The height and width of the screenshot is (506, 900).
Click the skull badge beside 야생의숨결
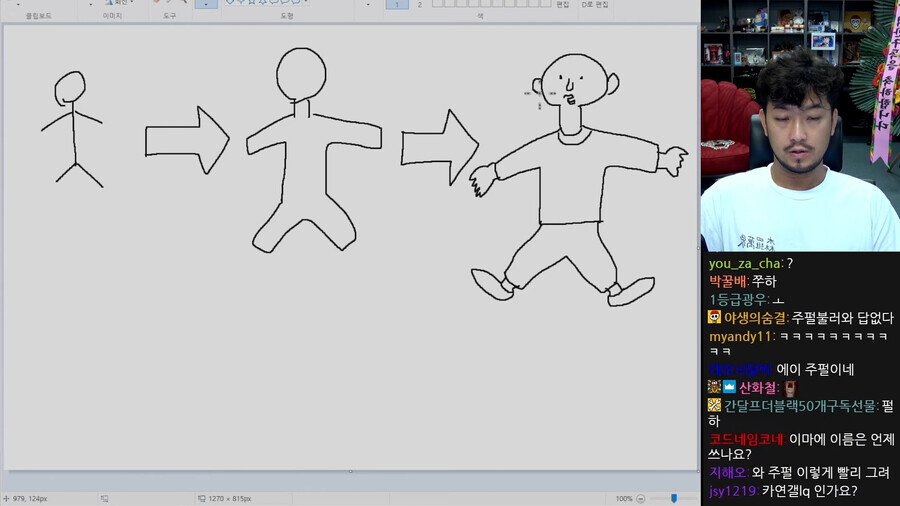coord(714,317)
